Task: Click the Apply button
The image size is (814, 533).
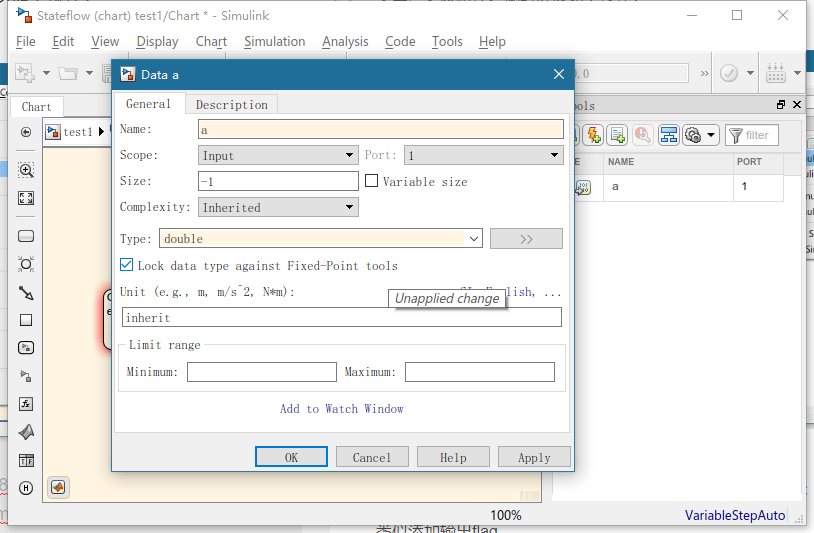Action: [x=534, y=457]
